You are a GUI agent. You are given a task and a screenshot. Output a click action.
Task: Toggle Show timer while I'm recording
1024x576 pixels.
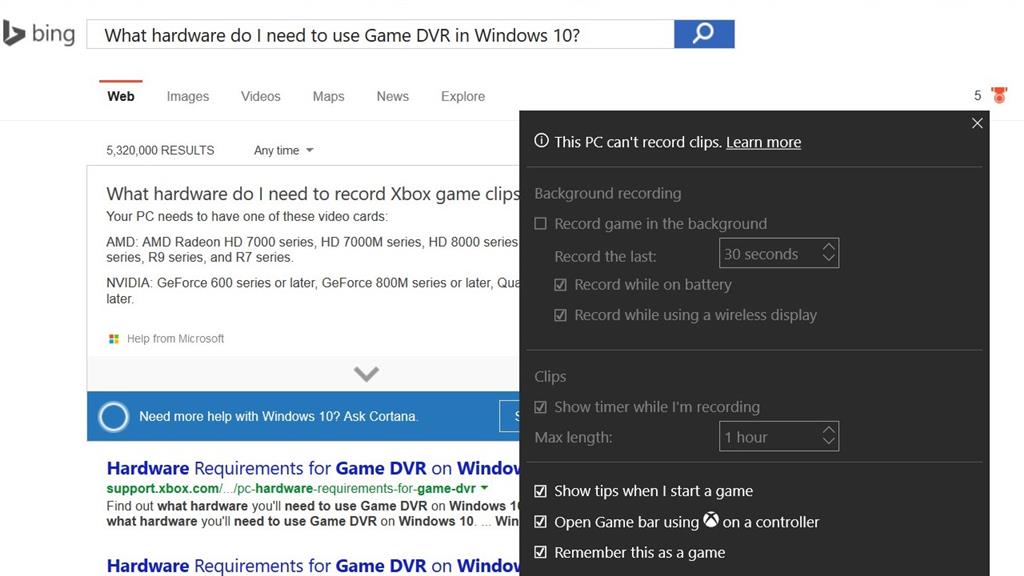pyautogui.click(x=540, y=408)
